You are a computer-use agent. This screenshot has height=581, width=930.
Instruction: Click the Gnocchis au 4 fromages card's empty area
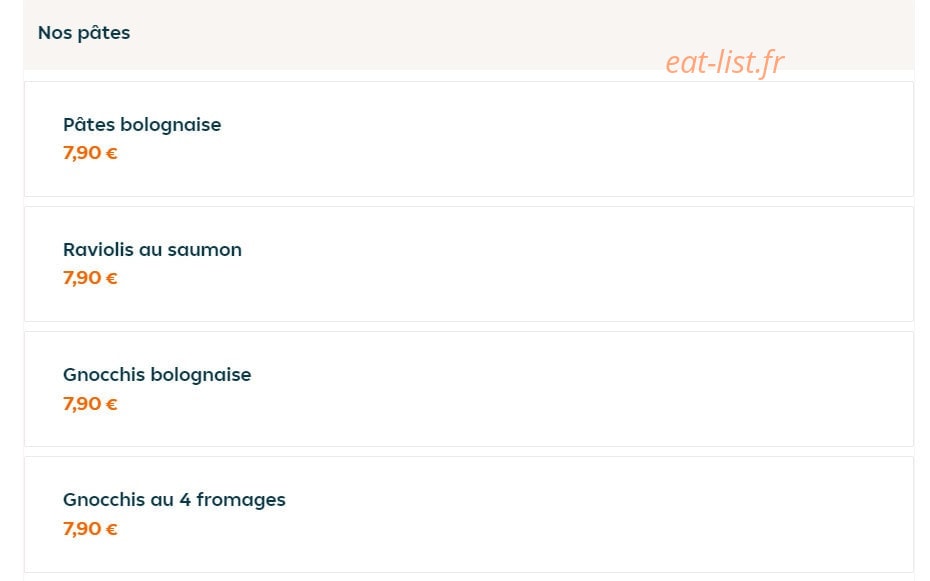tap(563, 515)
